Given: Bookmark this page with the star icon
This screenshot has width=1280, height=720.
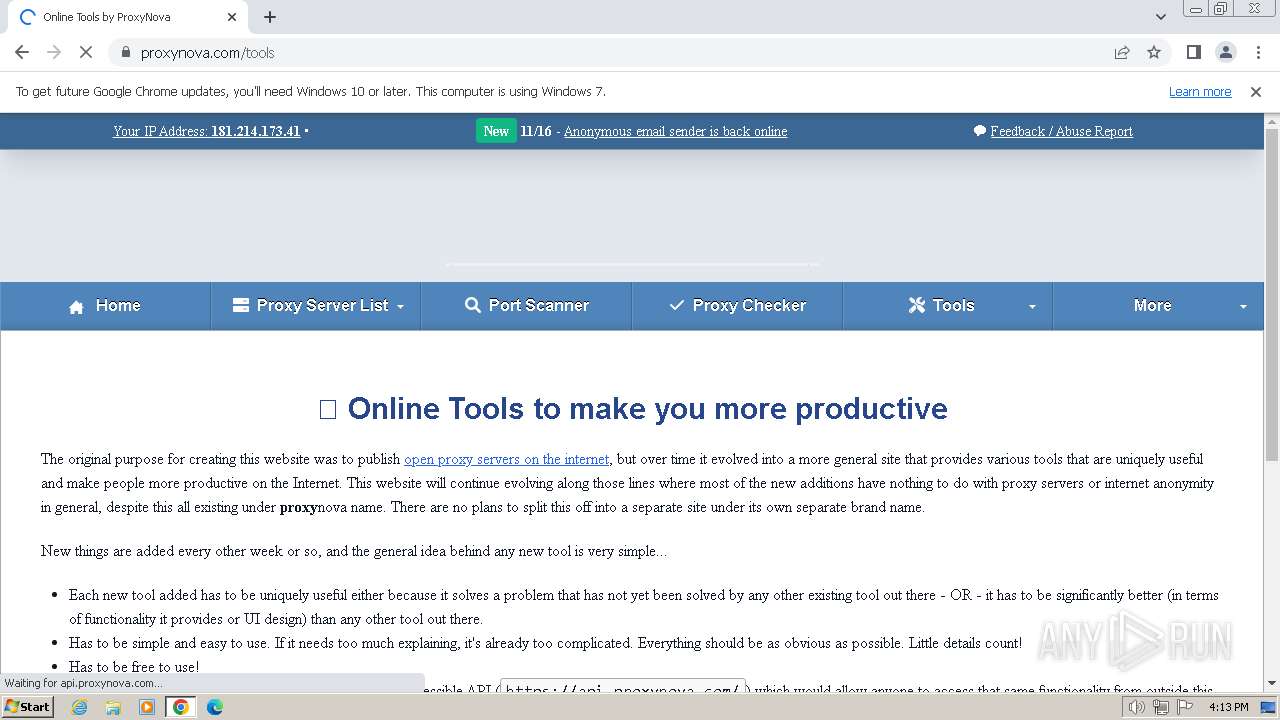Looking at the screenshot, I should [x=1154, y=53].
